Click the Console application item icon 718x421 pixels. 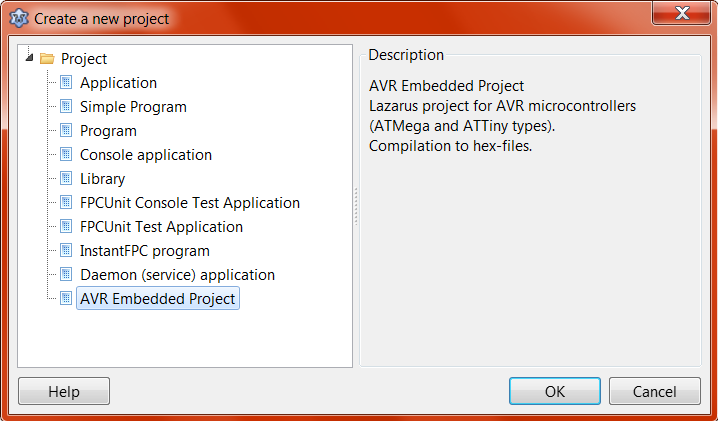point(66,155)
